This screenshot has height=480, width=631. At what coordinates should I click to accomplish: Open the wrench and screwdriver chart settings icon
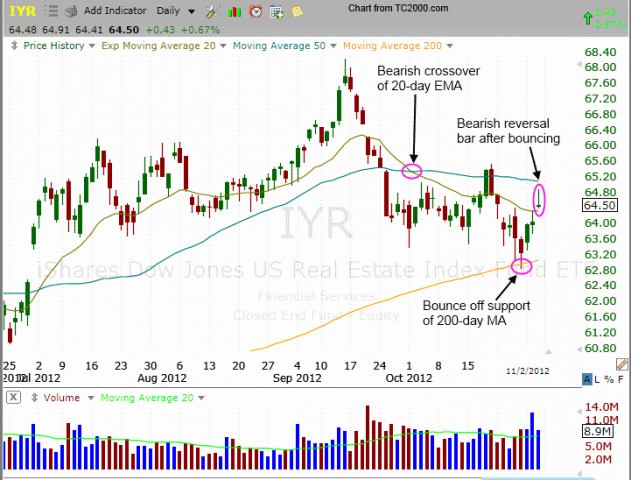click(213, 11)
